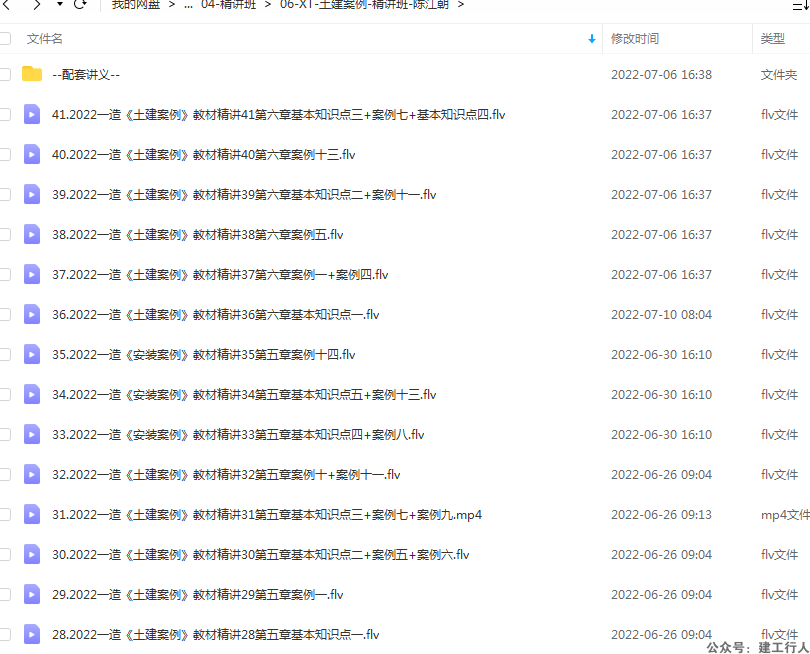The width and height of the screenshot is (810, 654).
Task: Check the box for --配套讲义-- folder
Action: coord(5,74)
